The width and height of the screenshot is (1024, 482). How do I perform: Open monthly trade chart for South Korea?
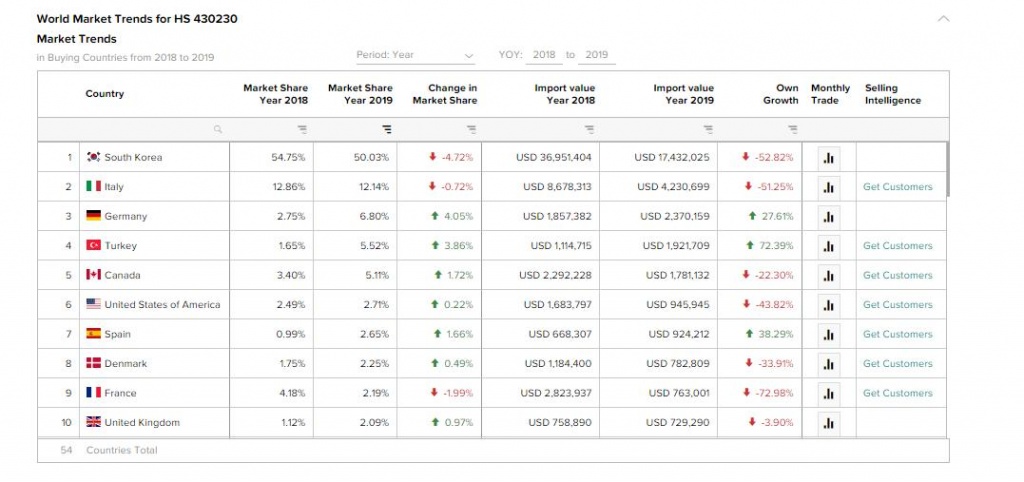829,158
